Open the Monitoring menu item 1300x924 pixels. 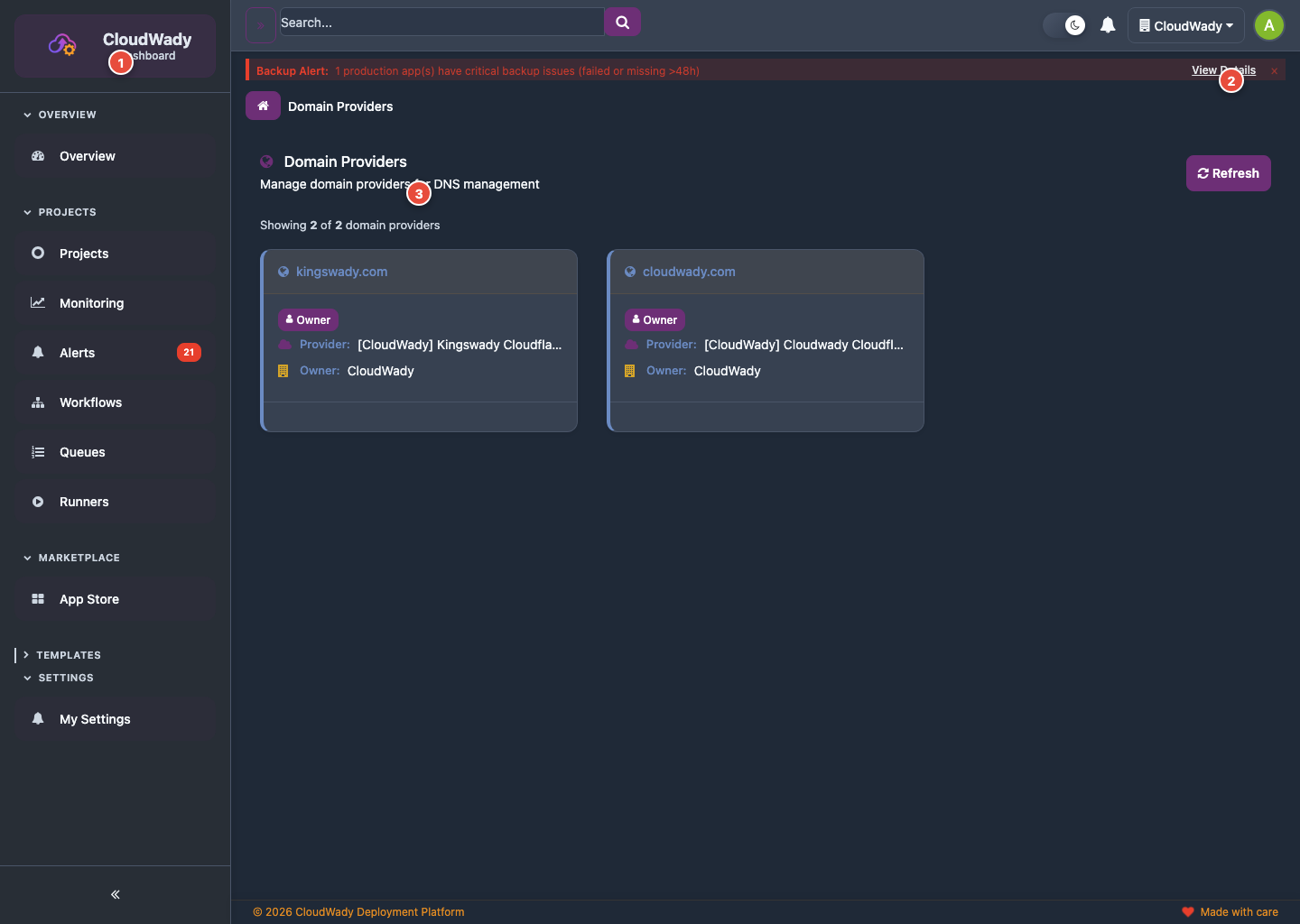point(91,303)
